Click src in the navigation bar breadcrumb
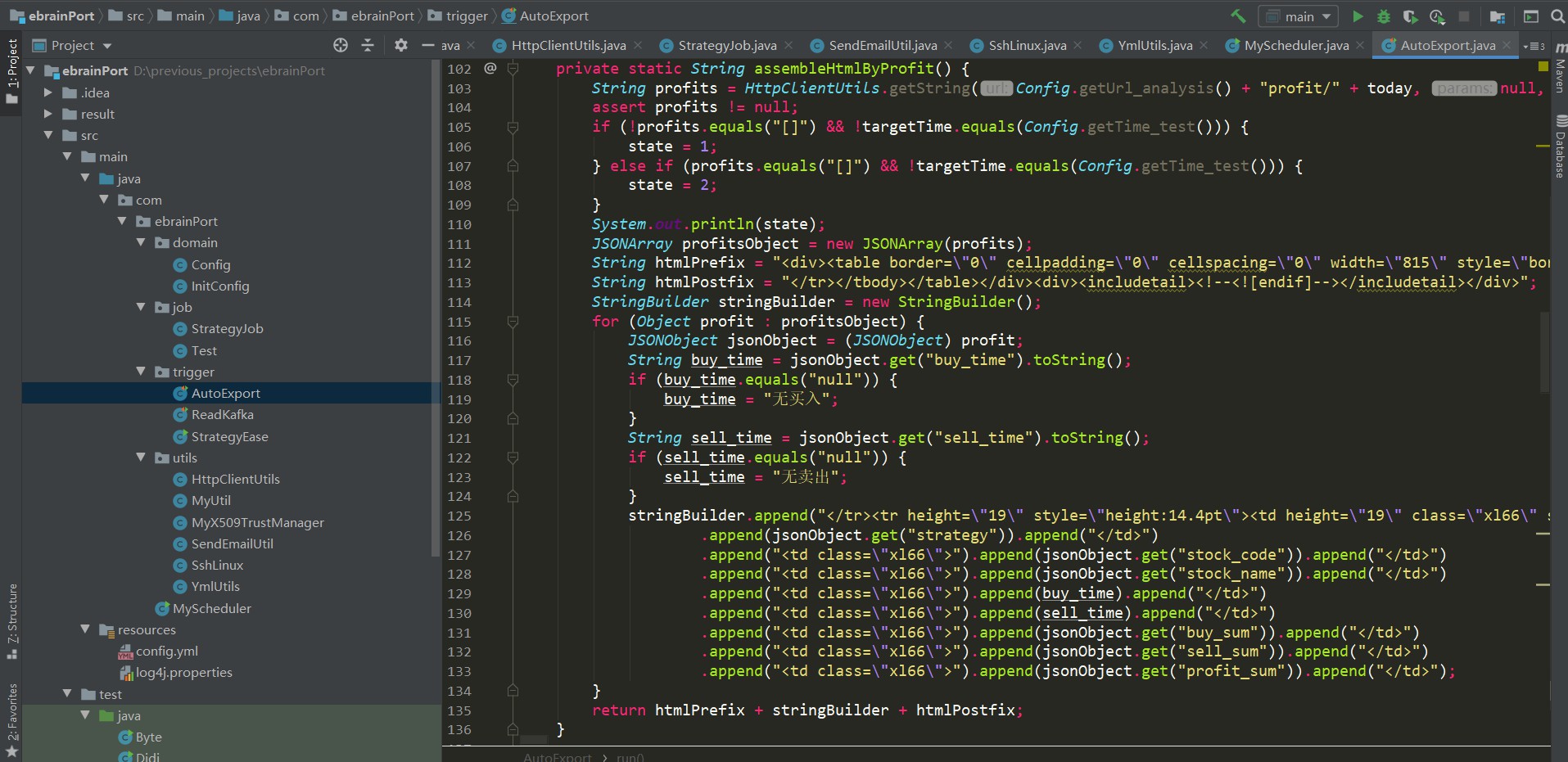The width and height of the screenshot is (1568, 762). pos(127,16)
